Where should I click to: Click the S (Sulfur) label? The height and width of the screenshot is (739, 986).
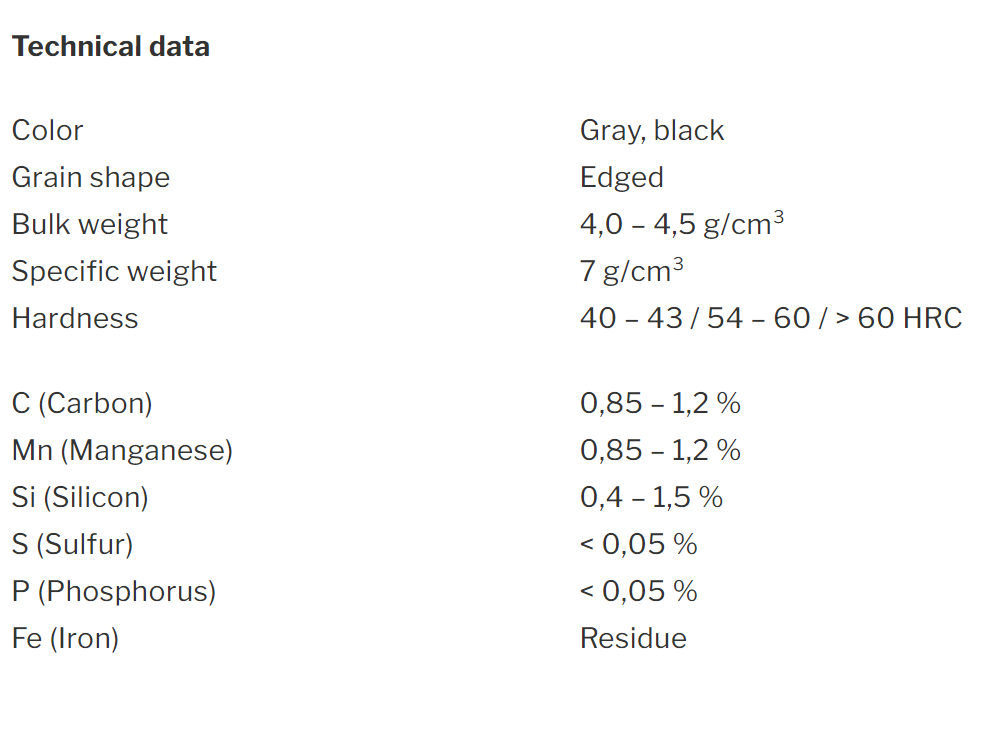[x=73, y=545]
